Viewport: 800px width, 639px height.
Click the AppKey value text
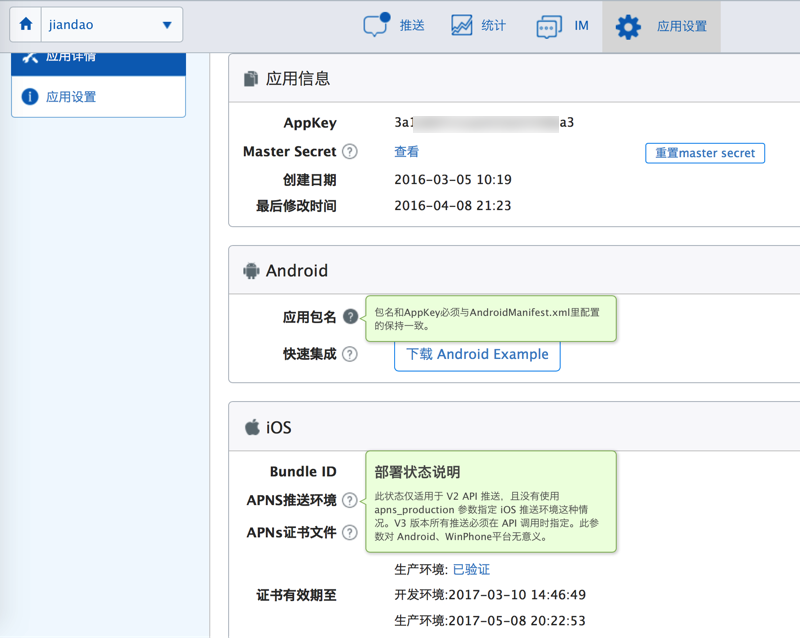coord(484,122)
